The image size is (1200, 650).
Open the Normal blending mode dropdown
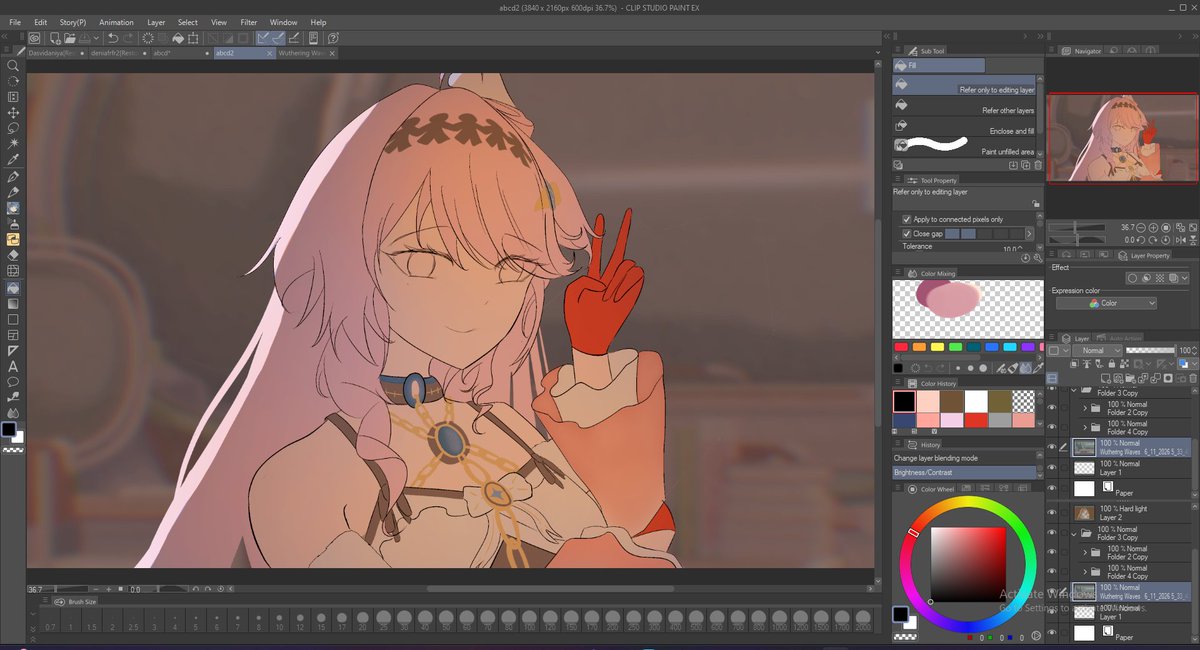point(1097,350)
